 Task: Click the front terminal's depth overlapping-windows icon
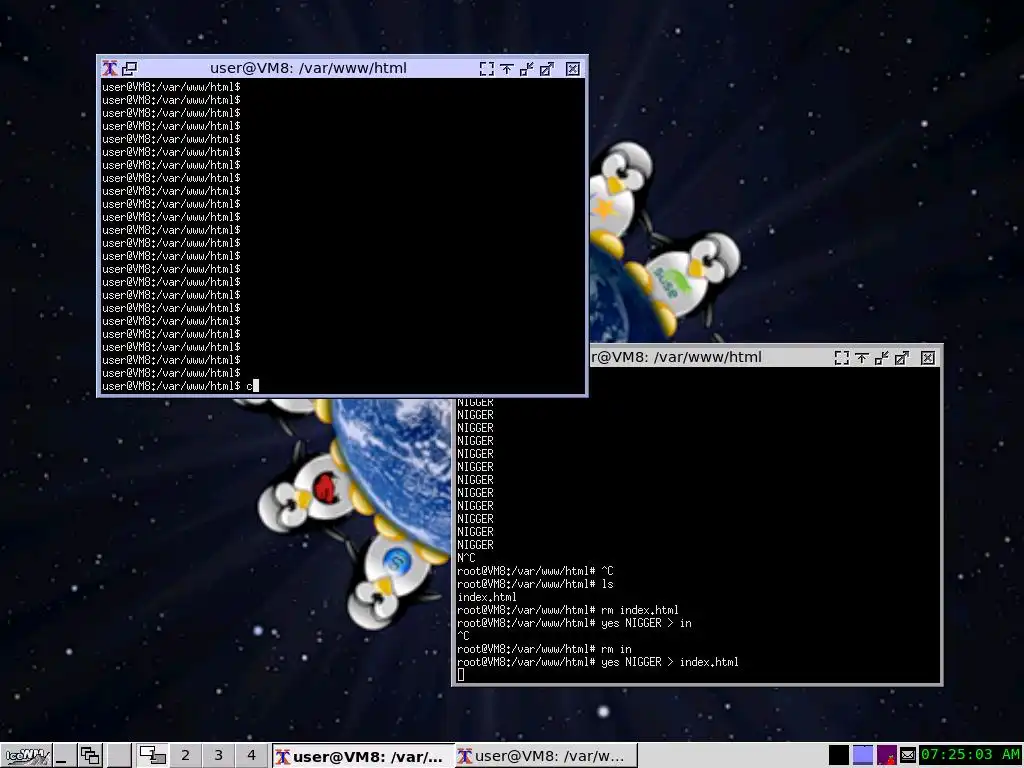coord(130,68)
